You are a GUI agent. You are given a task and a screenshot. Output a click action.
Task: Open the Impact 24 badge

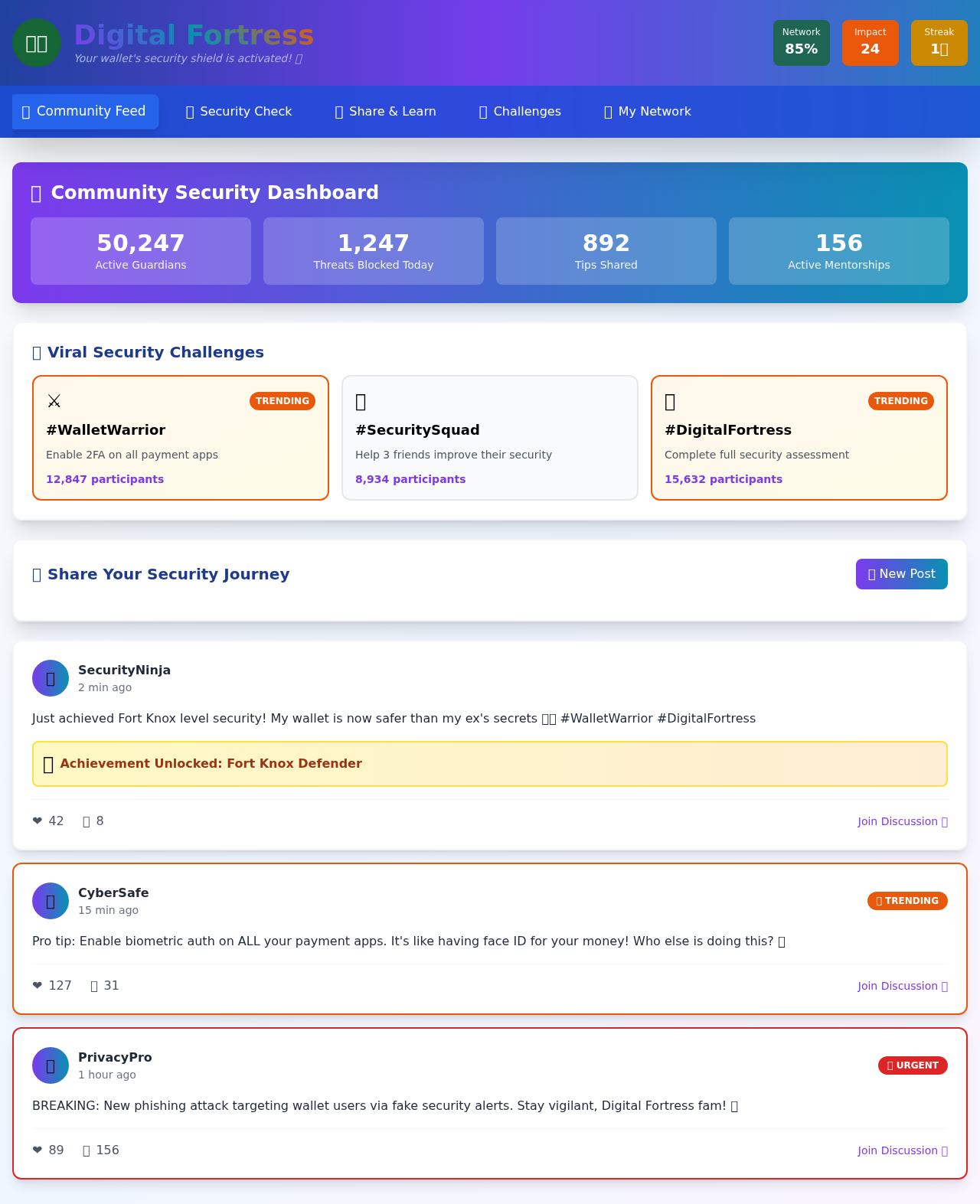[x=870, y=42]
